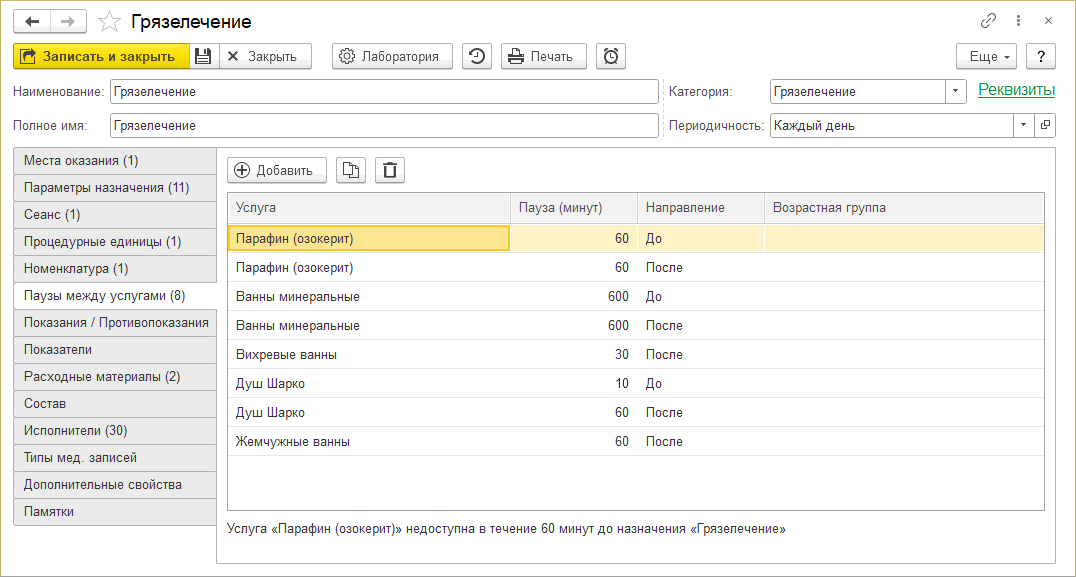The image size is (1076, 577).
Task: Select the Показания / Противопоказания tab
Action: coord(115,323)
